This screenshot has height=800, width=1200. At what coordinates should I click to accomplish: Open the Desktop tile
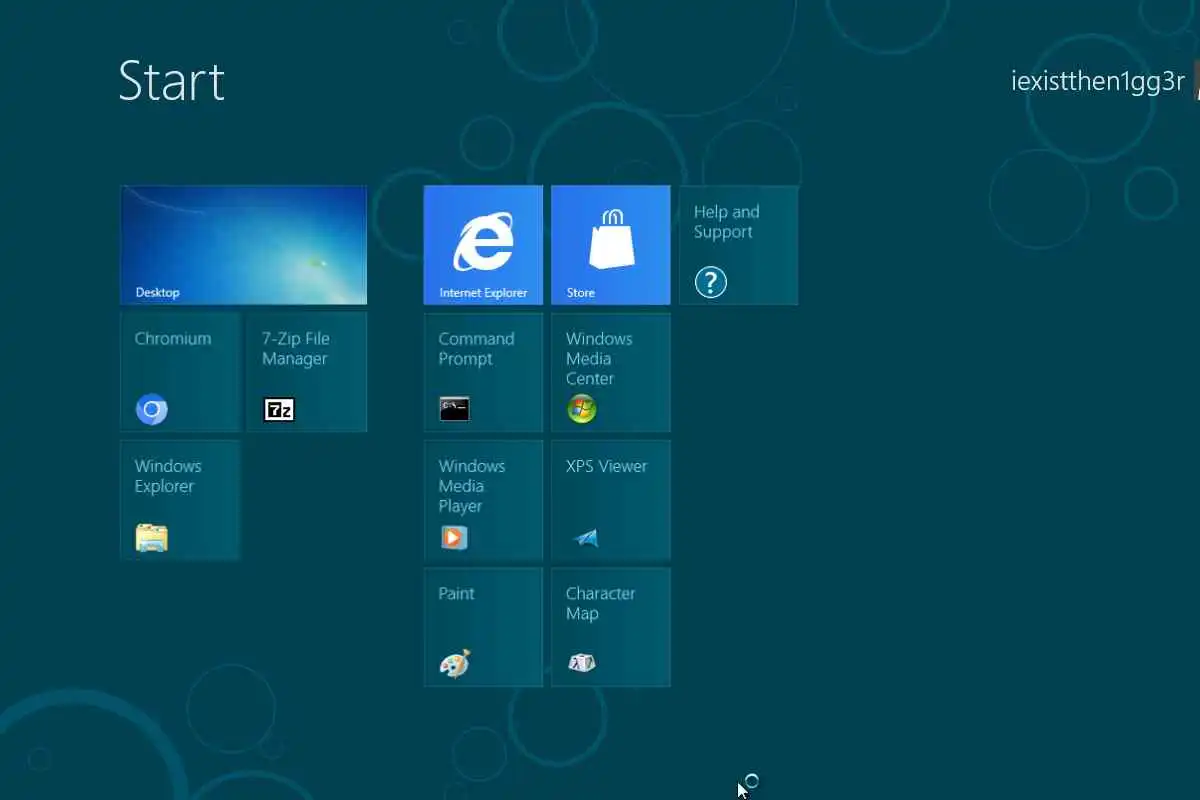coord(243,244)
